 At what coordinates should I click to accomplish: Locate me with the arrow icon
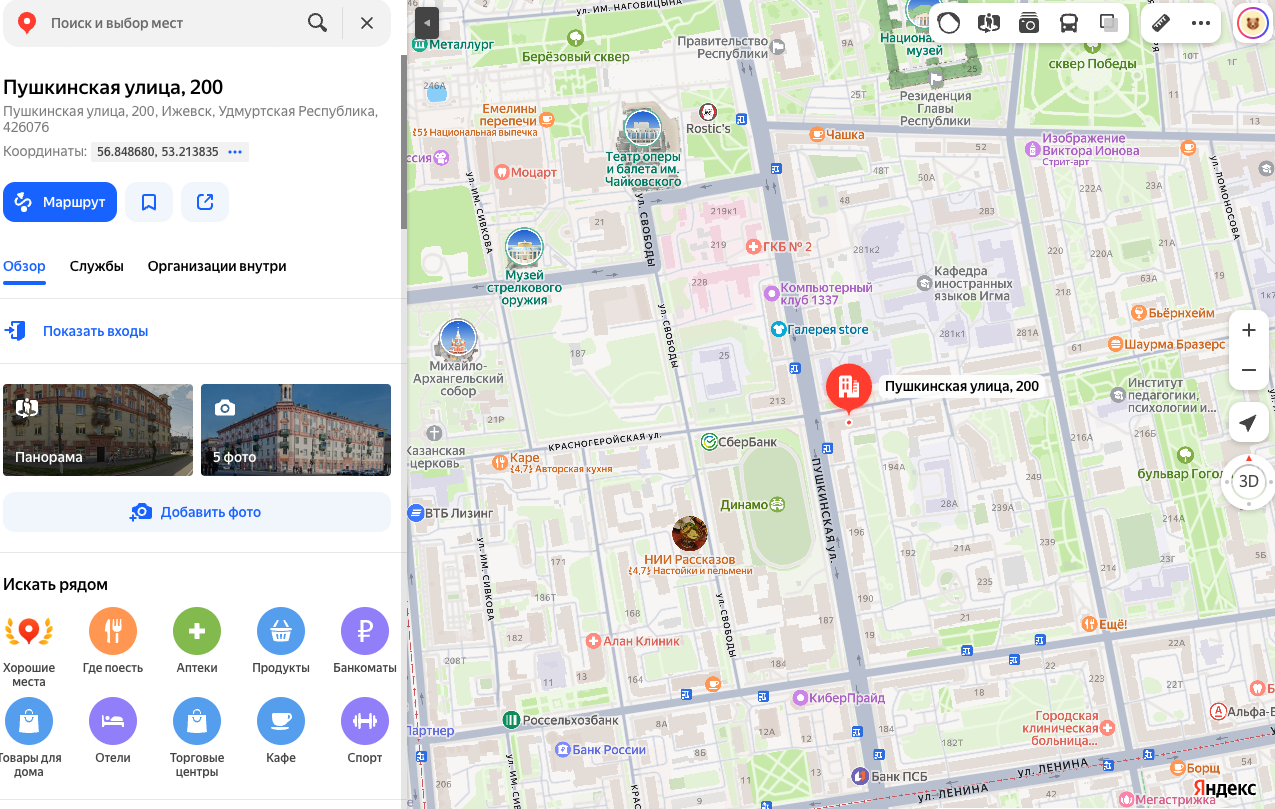(x=1248, y=423)
